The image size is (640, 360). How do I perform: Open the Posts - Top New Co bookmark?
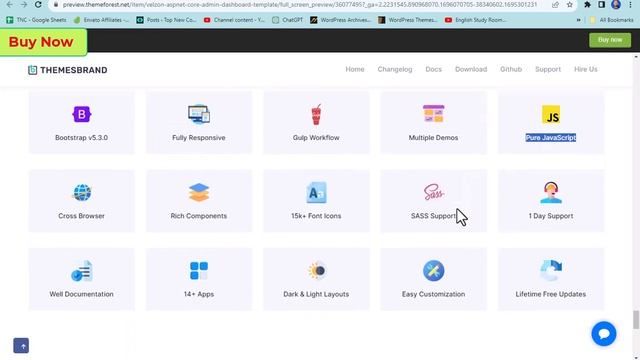point(167,20)
